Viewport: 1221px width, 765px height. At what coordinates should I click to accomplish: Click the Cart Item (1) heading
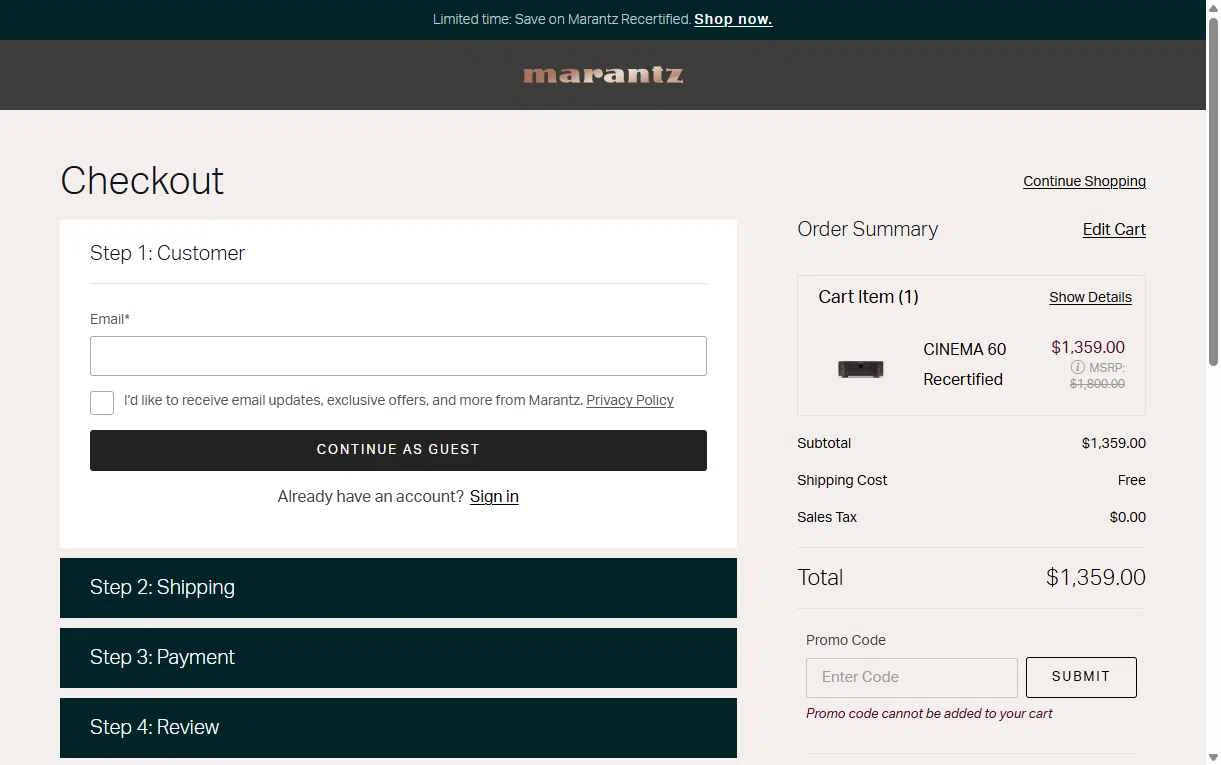coord(868,297)
